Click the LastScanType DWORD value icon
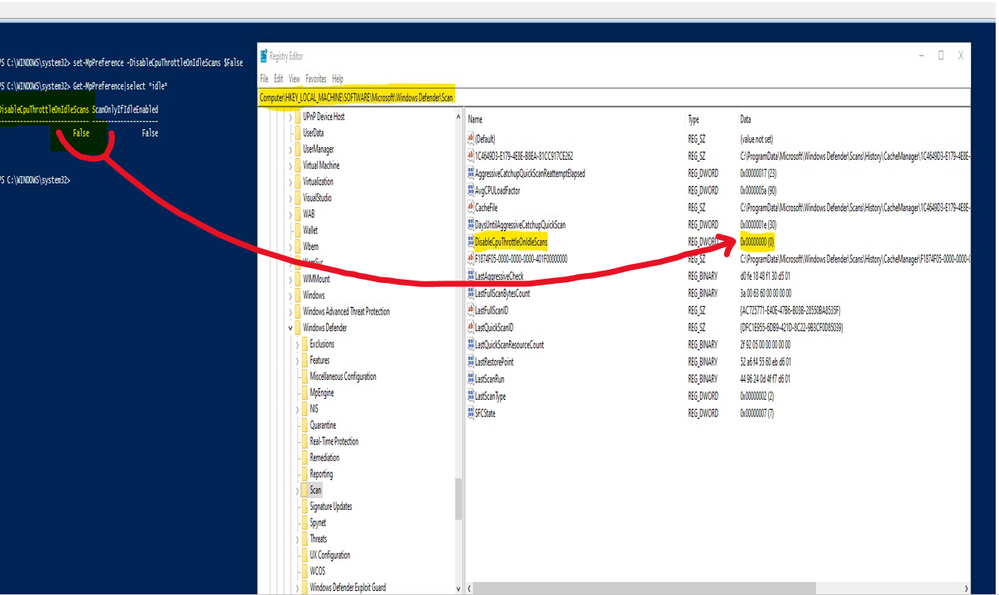The image size is (999, 595). [x=471, y=397]
